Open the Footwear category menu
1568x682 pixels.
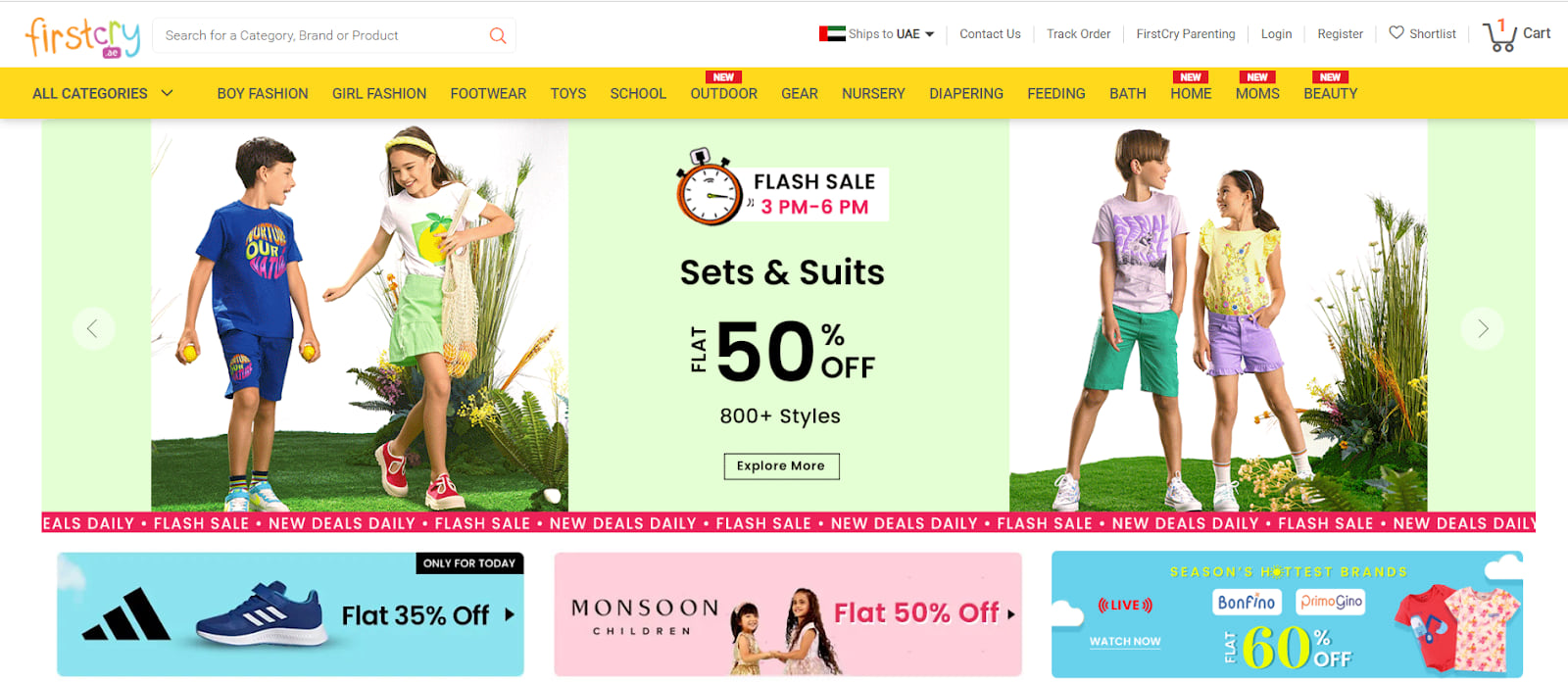[x=488, y=93]
